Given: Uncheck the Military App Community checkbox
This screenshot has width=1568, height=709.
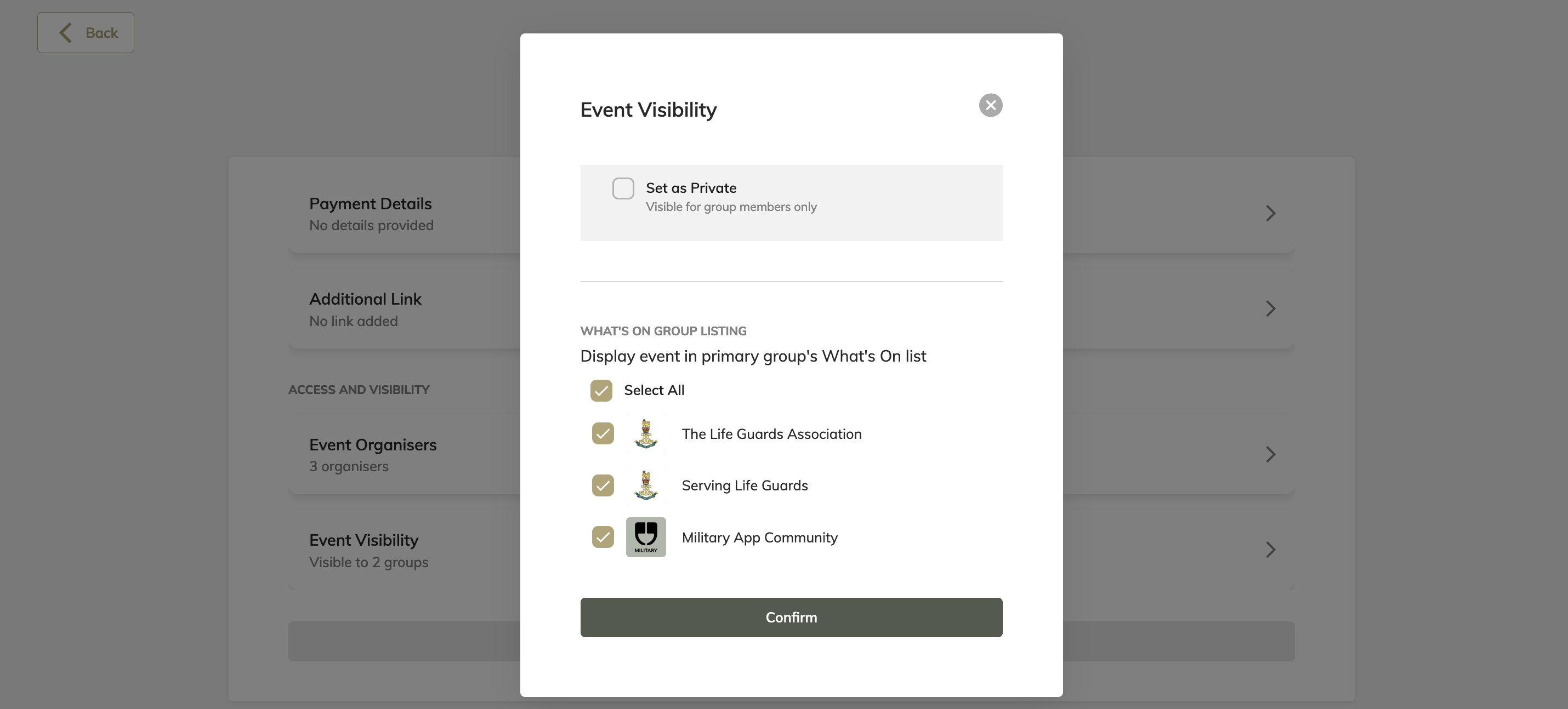Looking at the screenshot, I should [603, 537].
